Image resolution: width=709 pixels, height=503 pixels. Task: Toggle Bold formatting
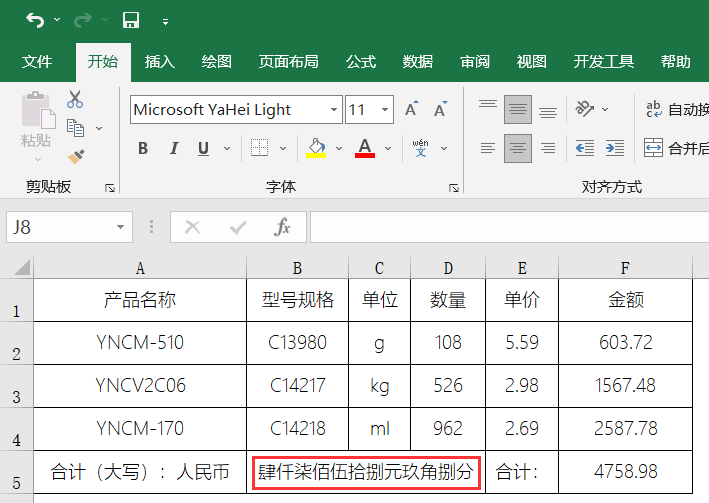click(x=143, y=148)
